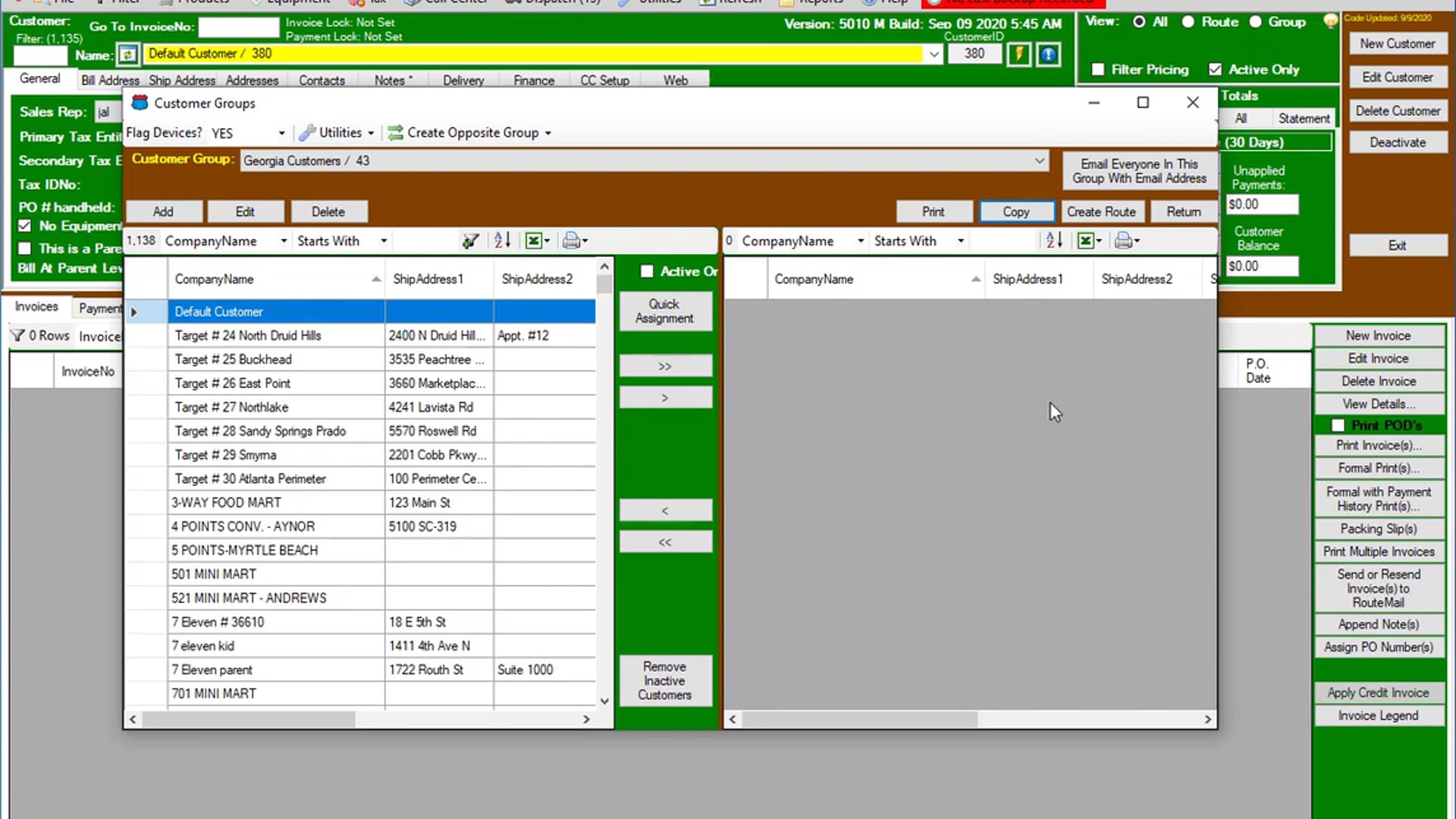Select the Target # 25 Buckhead row
The image size is (1456, 819).
(360, 359)
